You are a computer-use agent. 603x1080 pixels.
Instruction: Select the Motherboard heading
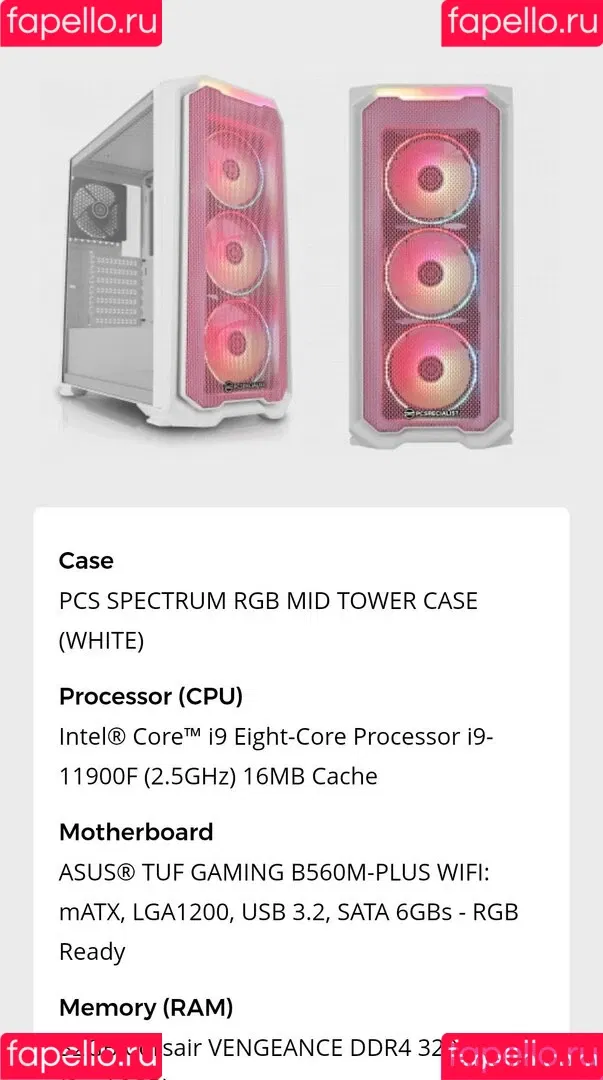click(x=136, y=832)
